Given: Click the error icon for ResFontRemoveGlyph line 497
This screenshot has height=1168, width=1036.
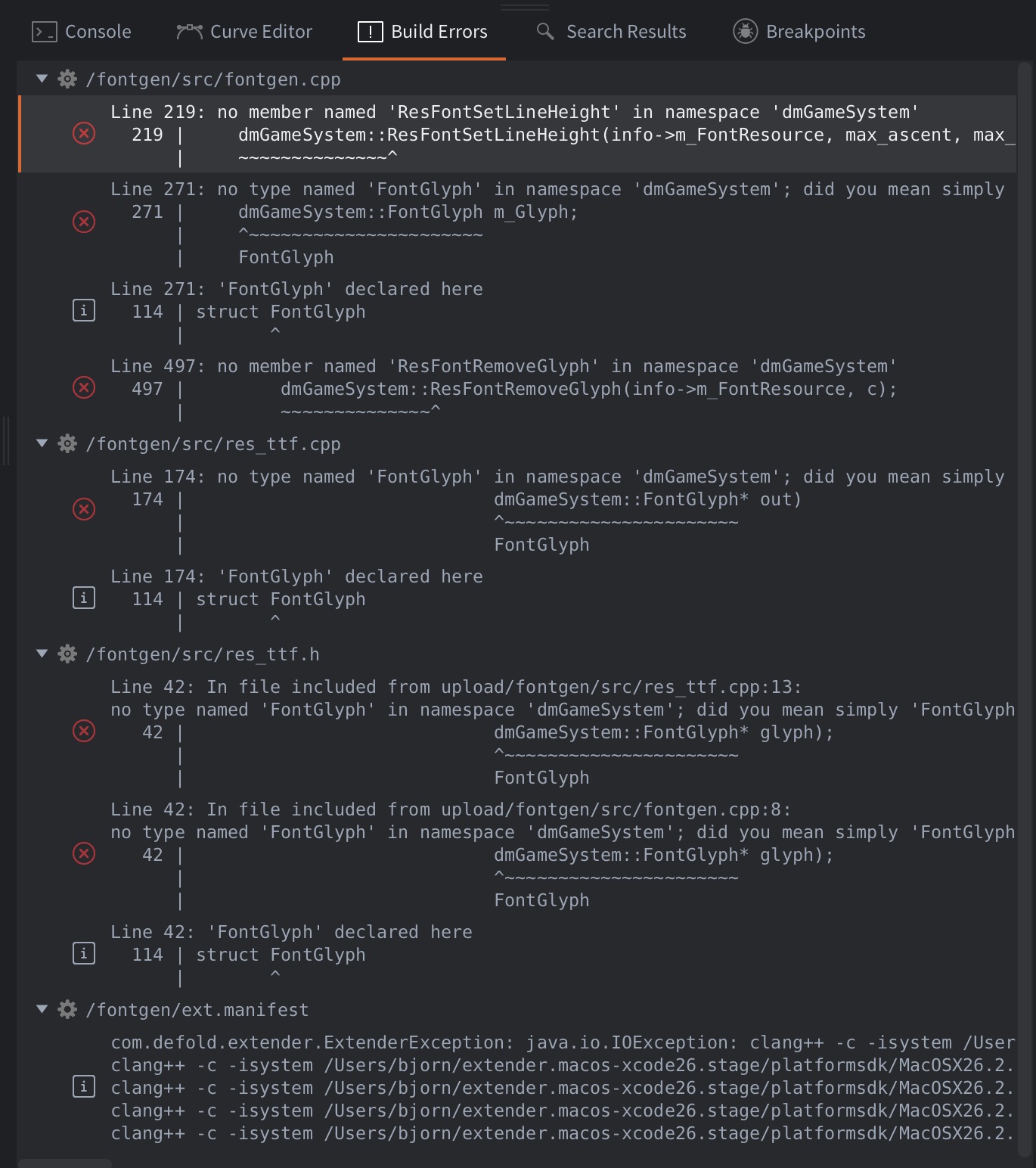Looking at the screenshot, I should coord(84,388).
